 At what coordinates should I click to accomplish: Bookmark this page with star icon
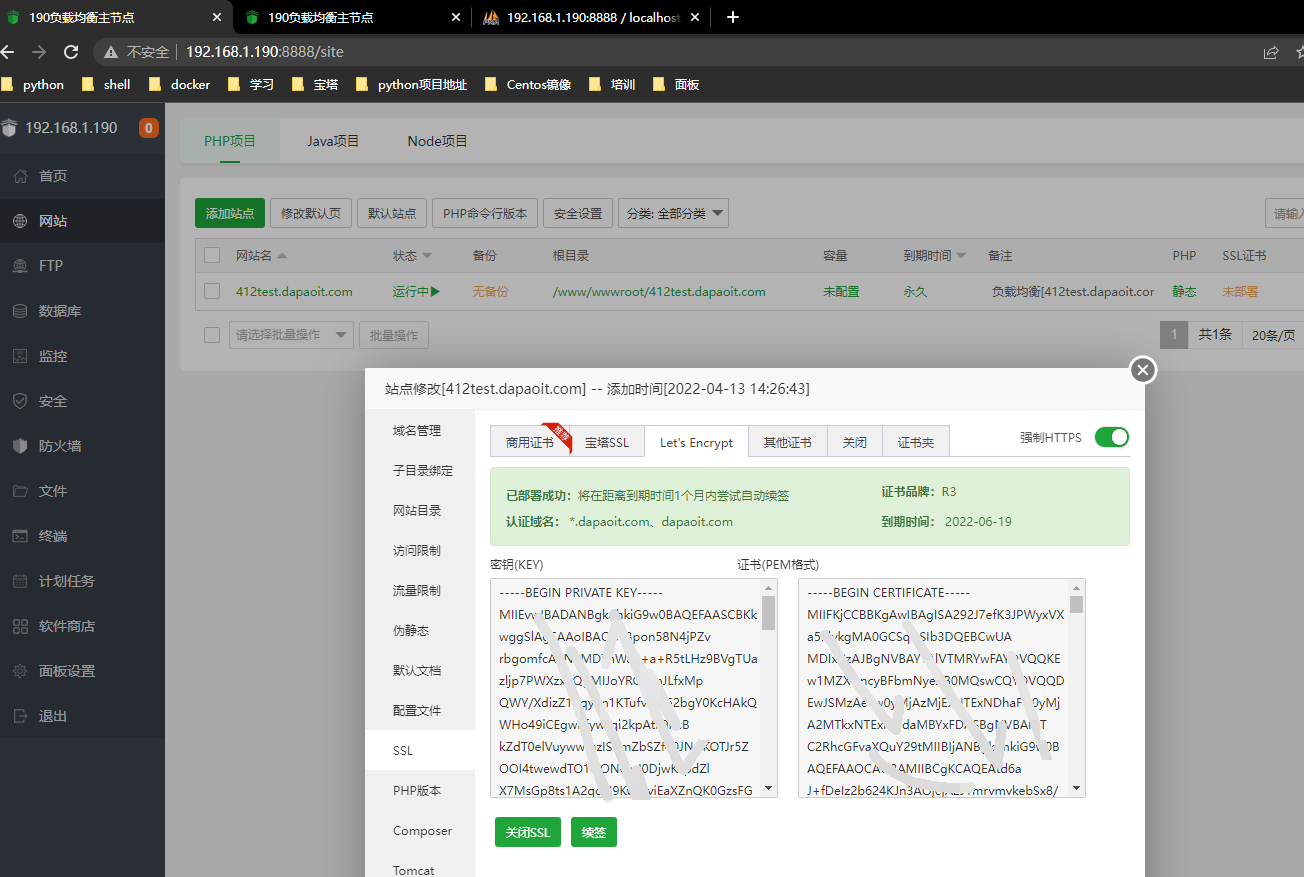pyautogui.click(x=1299, y=51)
